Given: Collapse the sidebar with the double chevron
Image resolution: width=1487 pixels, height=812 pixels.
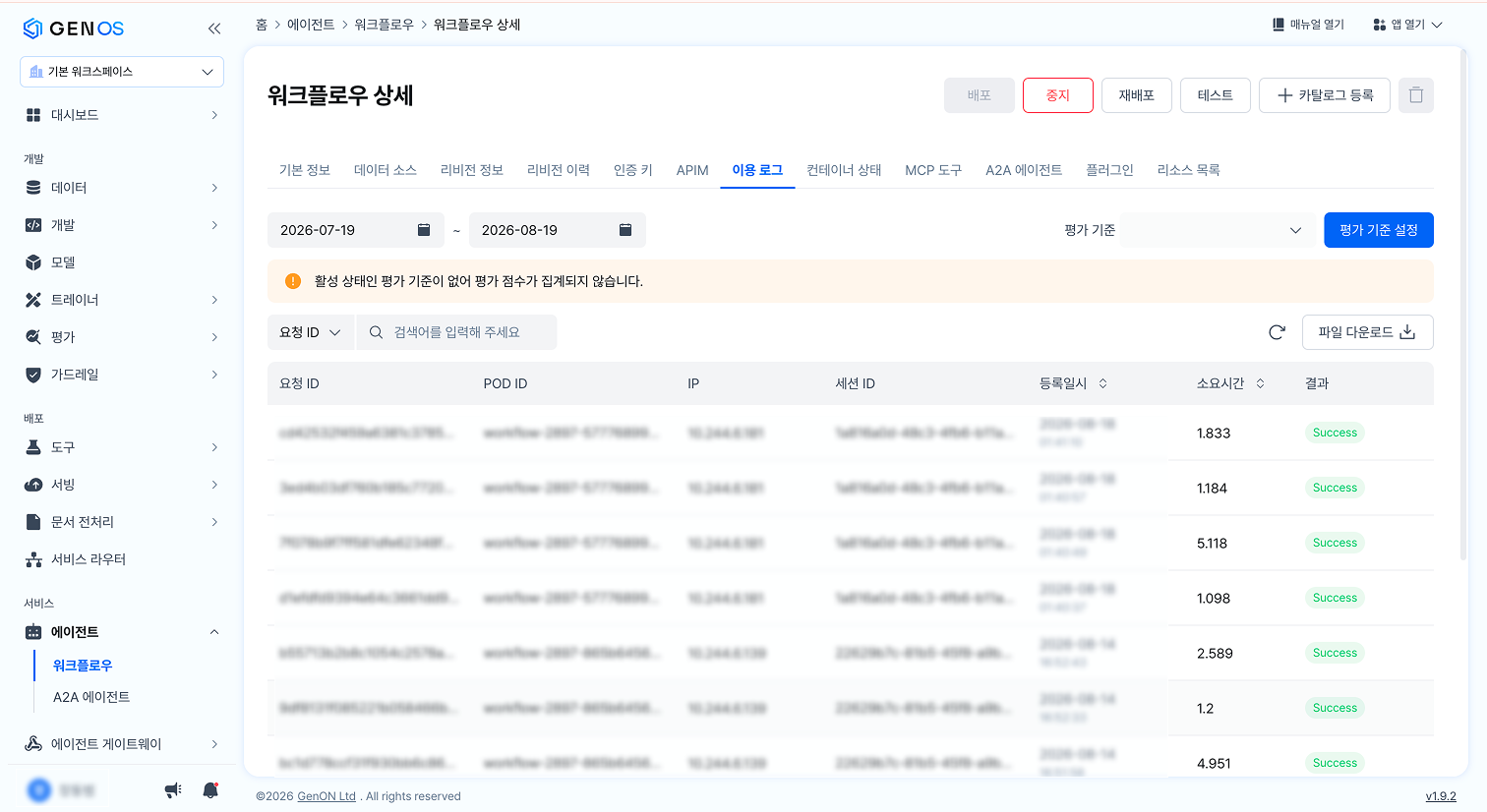Looking at the screenshot, I should tap(214, 29).
